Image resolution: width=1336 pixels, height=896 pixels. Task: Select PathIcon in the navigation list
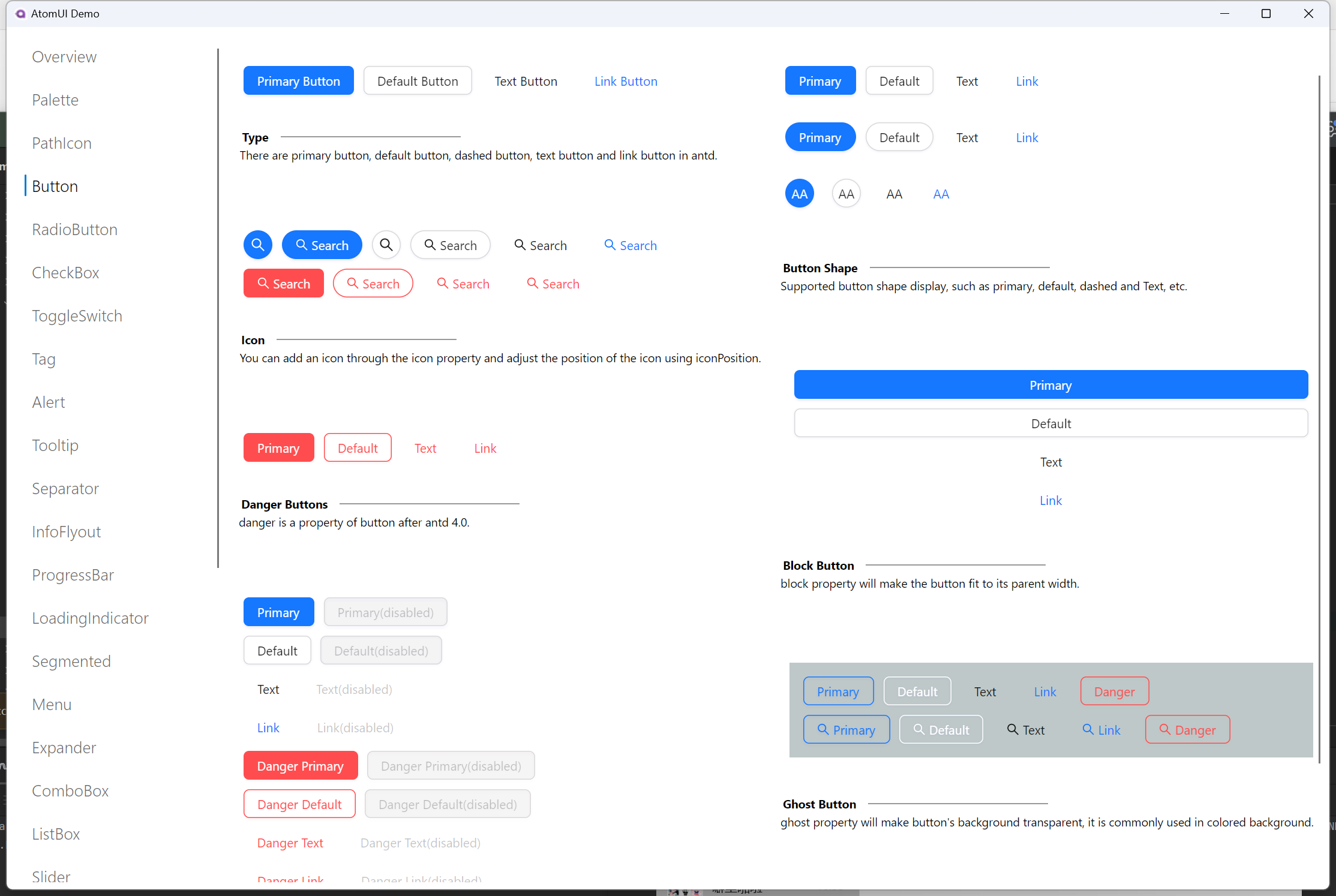click(62, 143)
